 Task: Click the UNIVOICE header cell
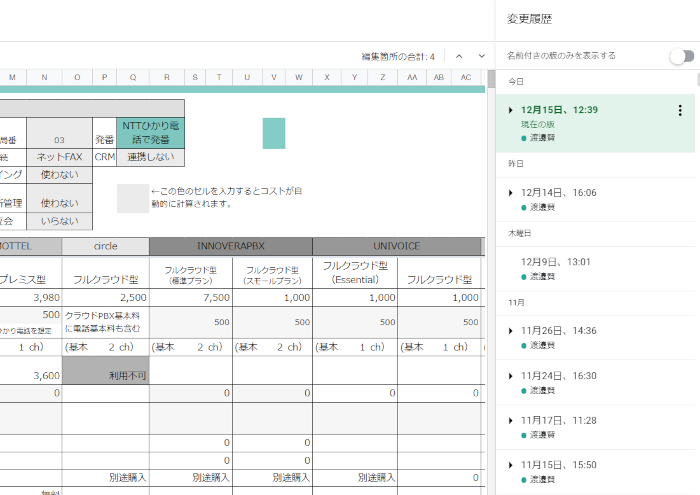[396, 246]
